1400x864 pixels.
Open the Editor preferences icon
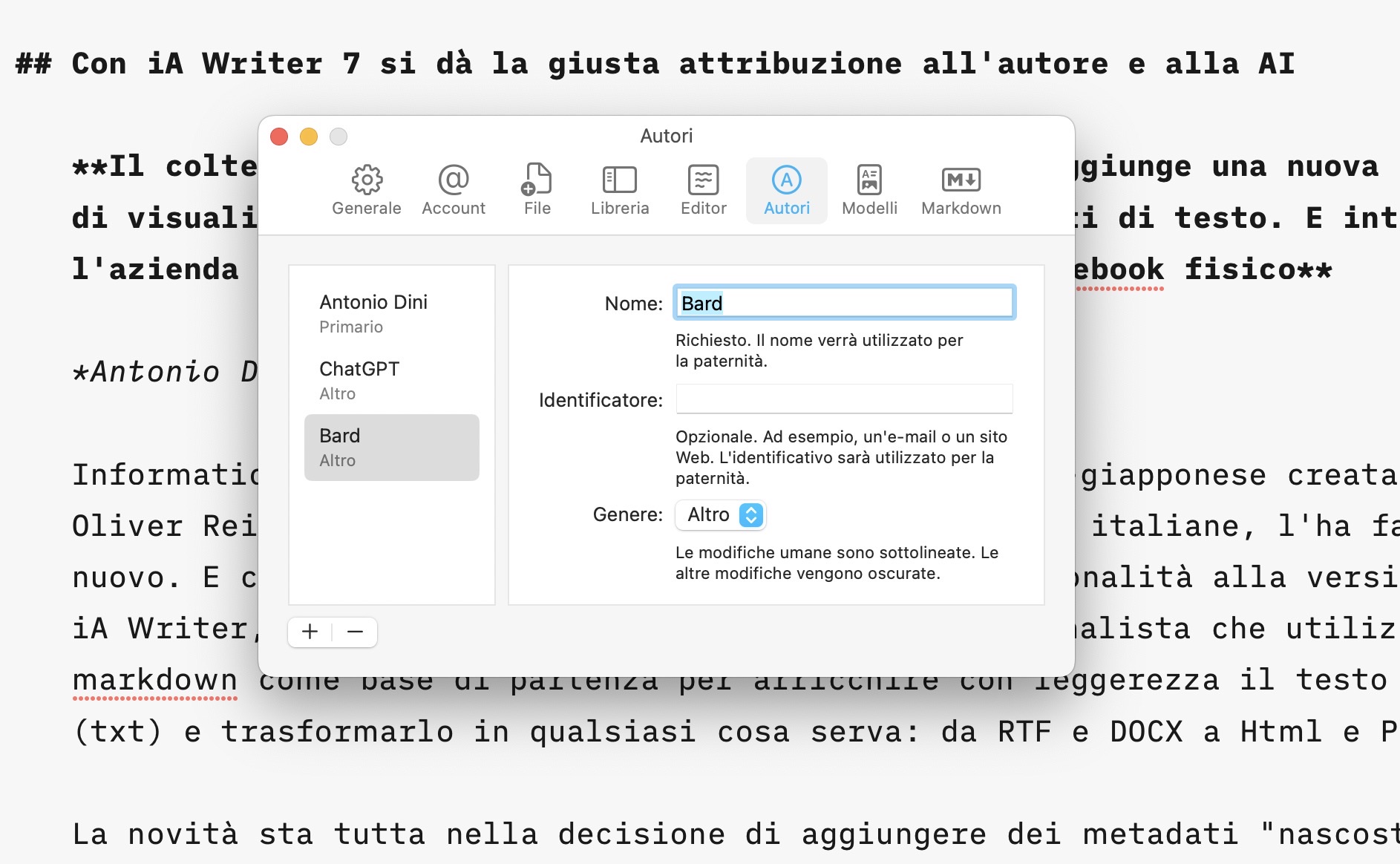(704, 190)
